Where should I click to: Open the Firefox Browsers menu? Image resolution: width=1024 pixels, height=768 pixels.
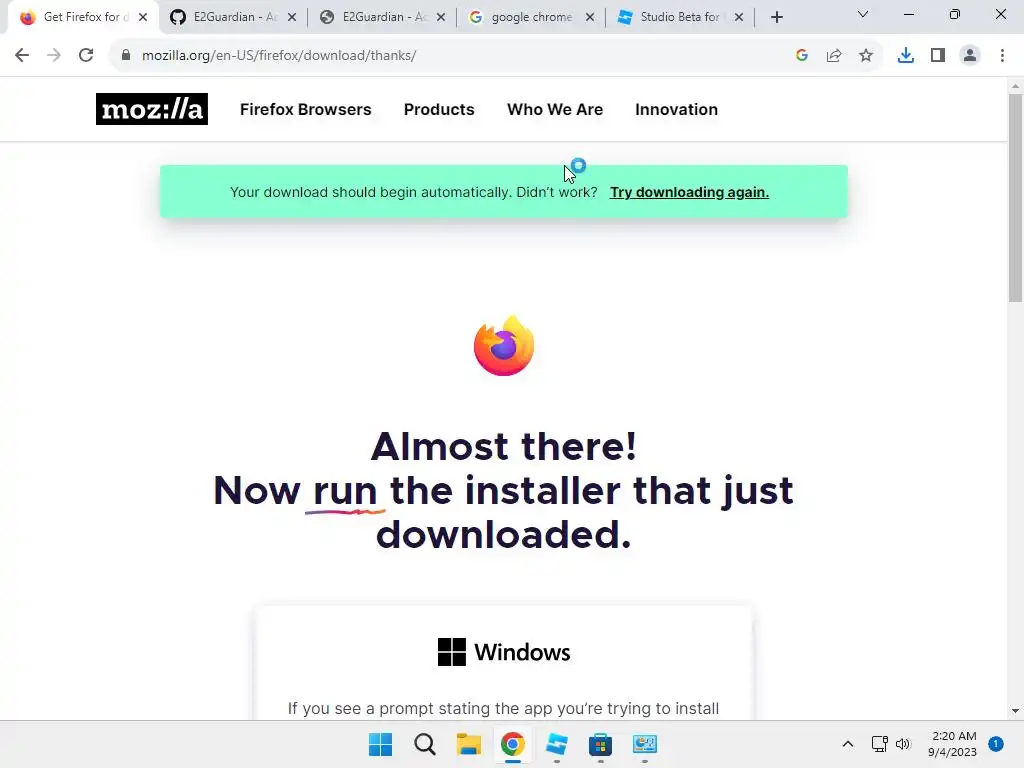tap(306, 110)
